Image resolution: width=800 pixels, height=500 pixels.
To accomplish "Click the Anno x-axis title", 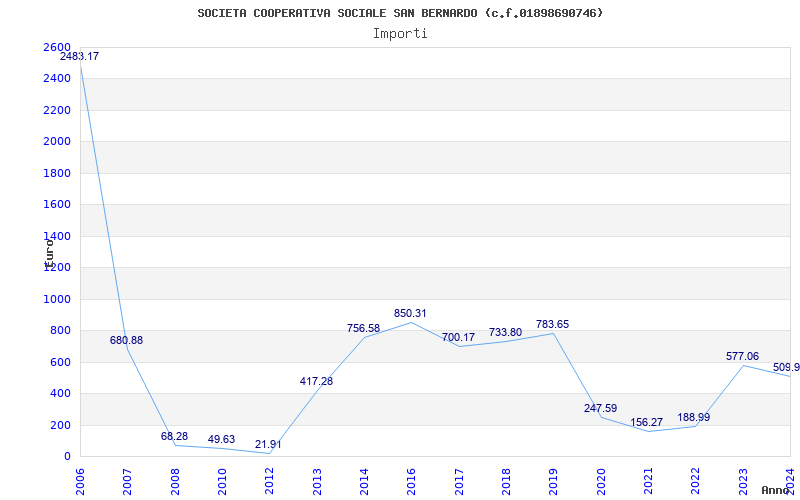I will [x=776, y=490].
